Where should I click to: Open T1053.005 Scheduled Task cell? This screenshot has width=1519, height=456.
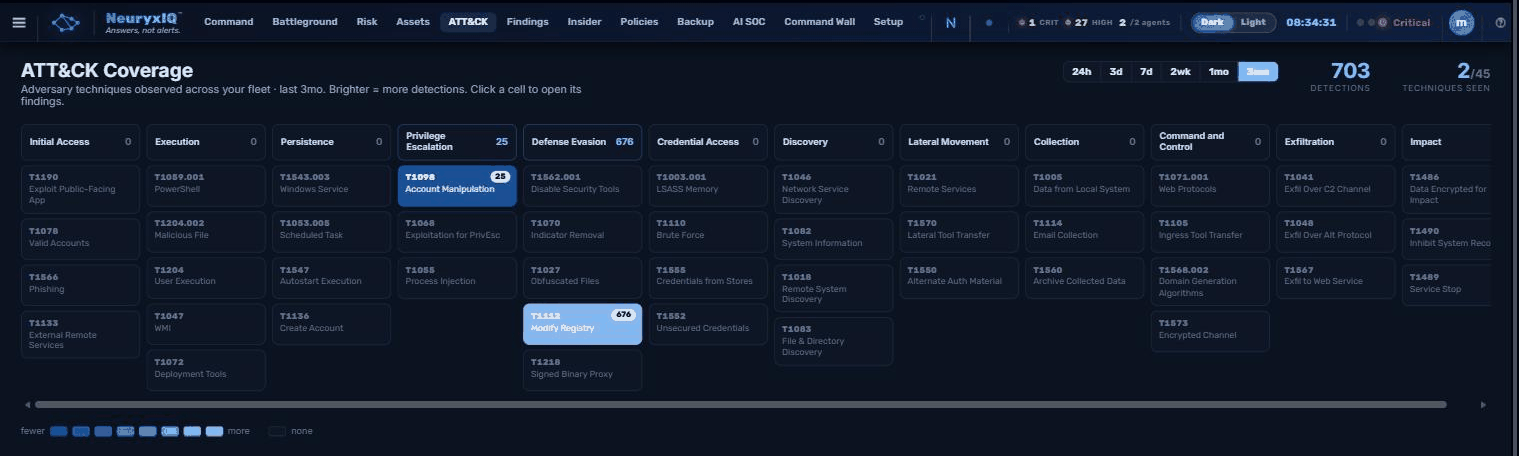tap(332, 232)
